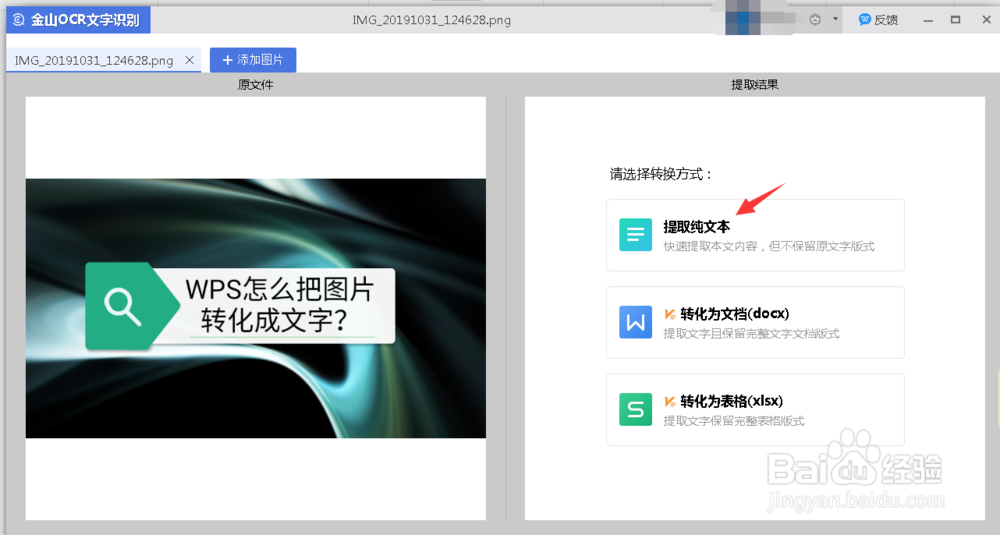This screenshot has height=535, width=1000.
Task: Choose 转化为表格(xlsx) option
Action: 755,410
